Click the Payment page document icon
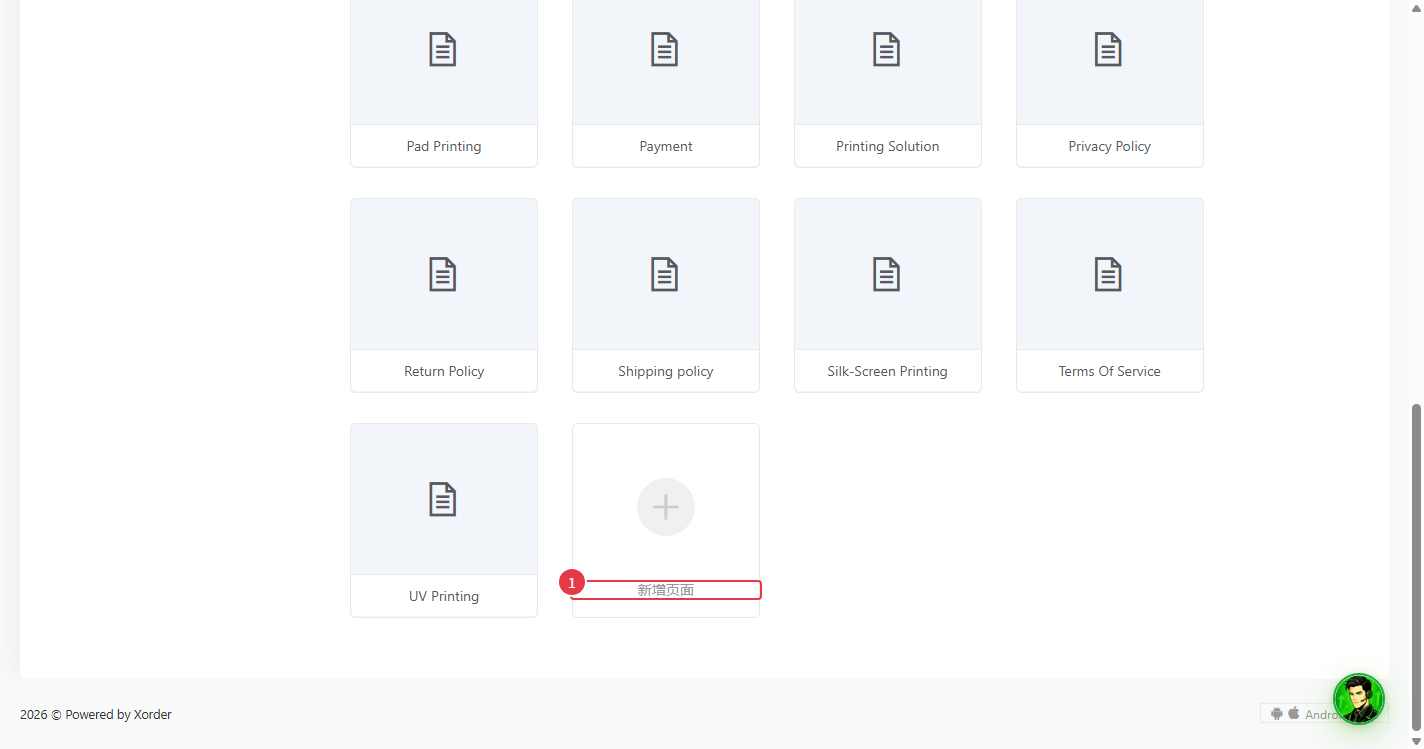Image resolution: width=1424 pixels, height=749 pixels. coord(665,50)
